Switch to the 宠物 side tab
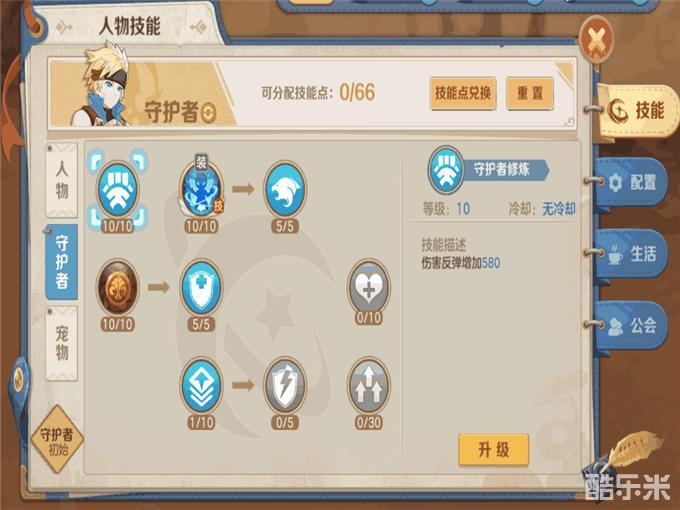Screen dimensions: 680x510 click(x=62, y=343)
